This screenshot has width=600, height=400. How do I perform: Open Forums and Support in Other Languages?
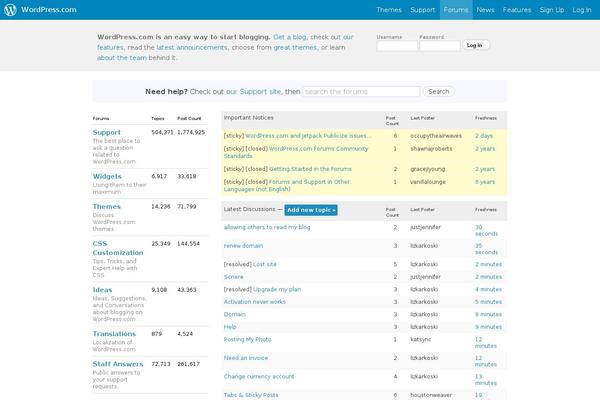pos(287,186)
